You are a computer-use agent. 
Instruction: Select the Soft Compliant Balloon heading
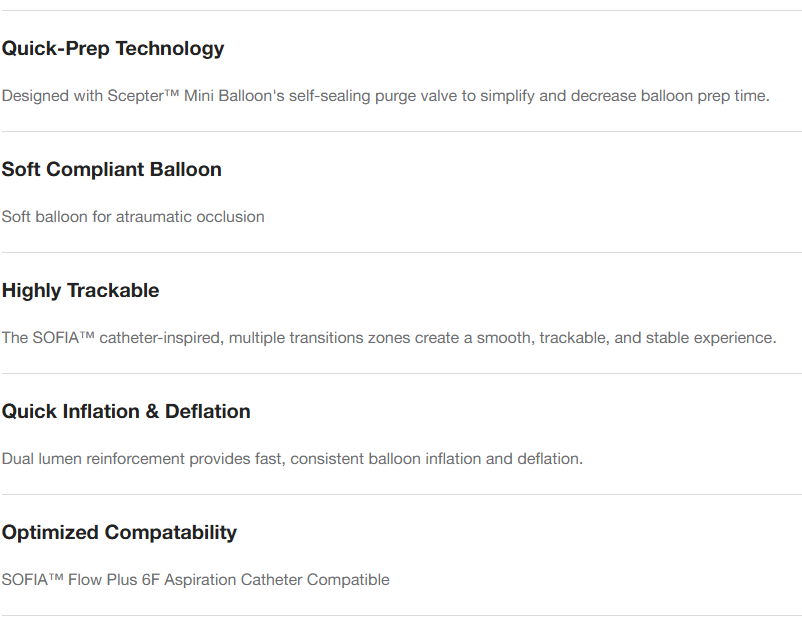(112, 170)
